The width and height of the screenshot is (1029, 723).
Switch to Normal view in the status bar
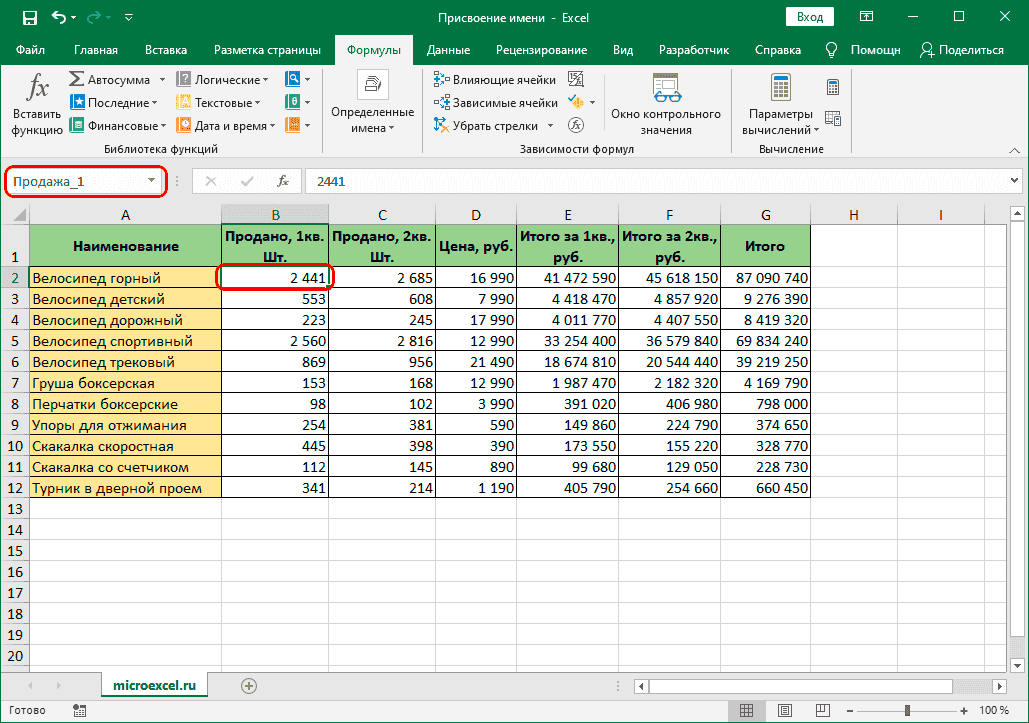click(x=747, y=710)
